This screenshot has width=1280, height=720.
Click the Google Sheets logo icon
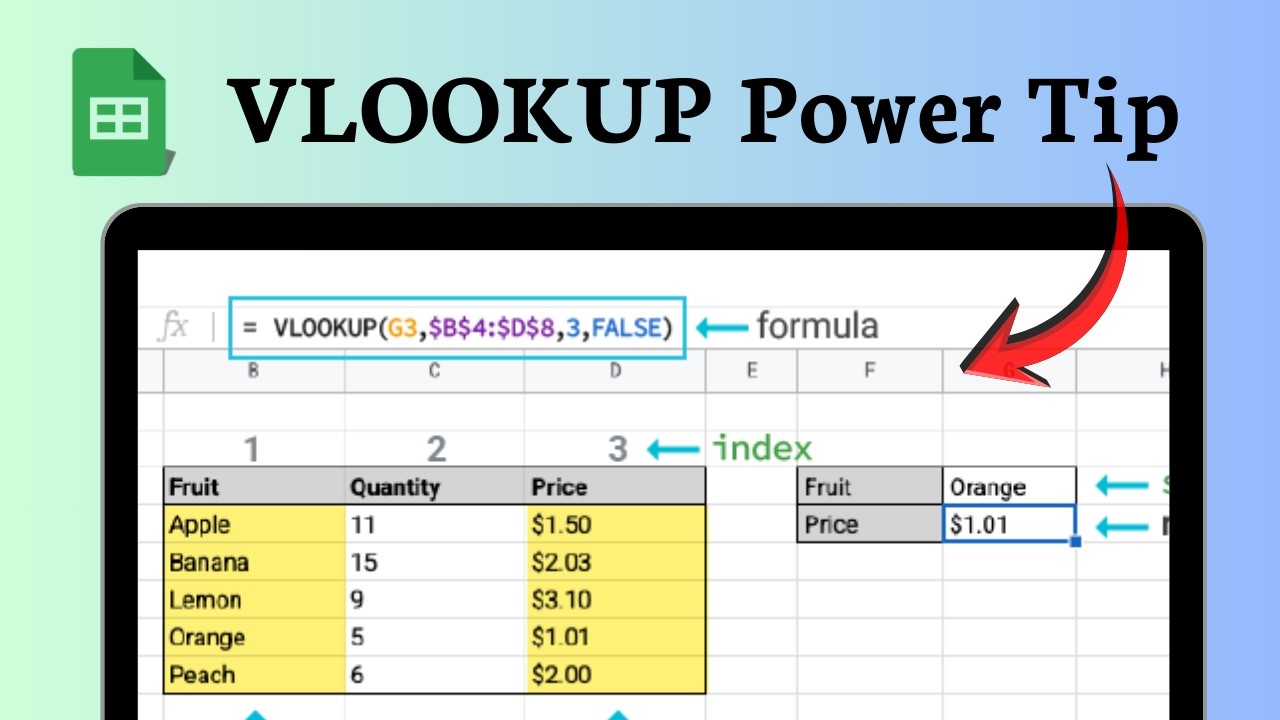(123, 112)
